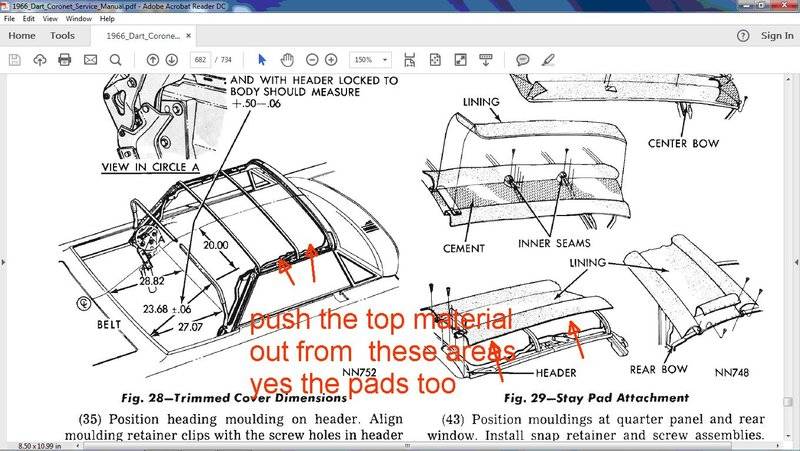Open fit-width scrolling page option

pos(409,60)
